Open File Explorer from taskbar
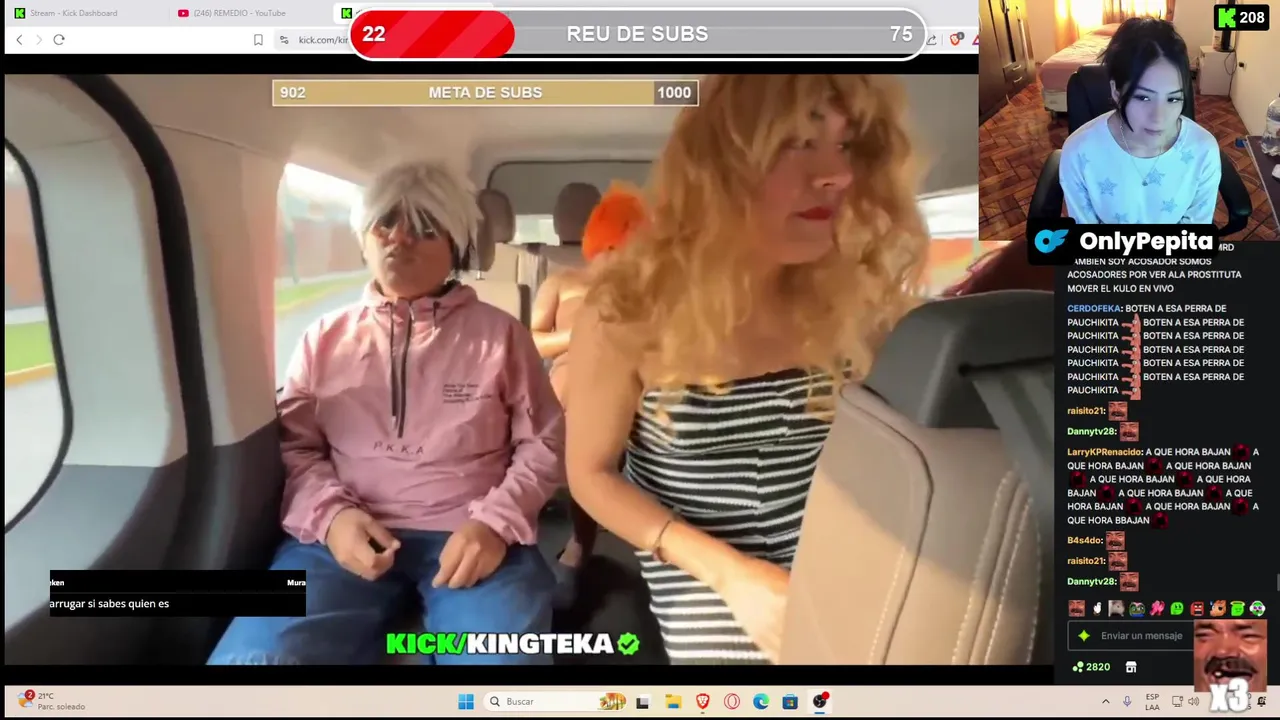Image resolution: width=1280 pixels, height=720 pixels. (x=673, y=702)
